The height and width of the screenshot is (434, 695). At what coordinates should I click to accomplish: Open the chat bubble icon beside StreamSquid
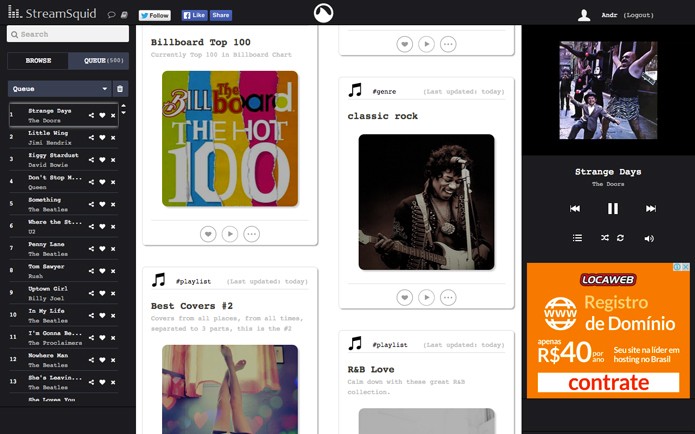pos(112,15)
